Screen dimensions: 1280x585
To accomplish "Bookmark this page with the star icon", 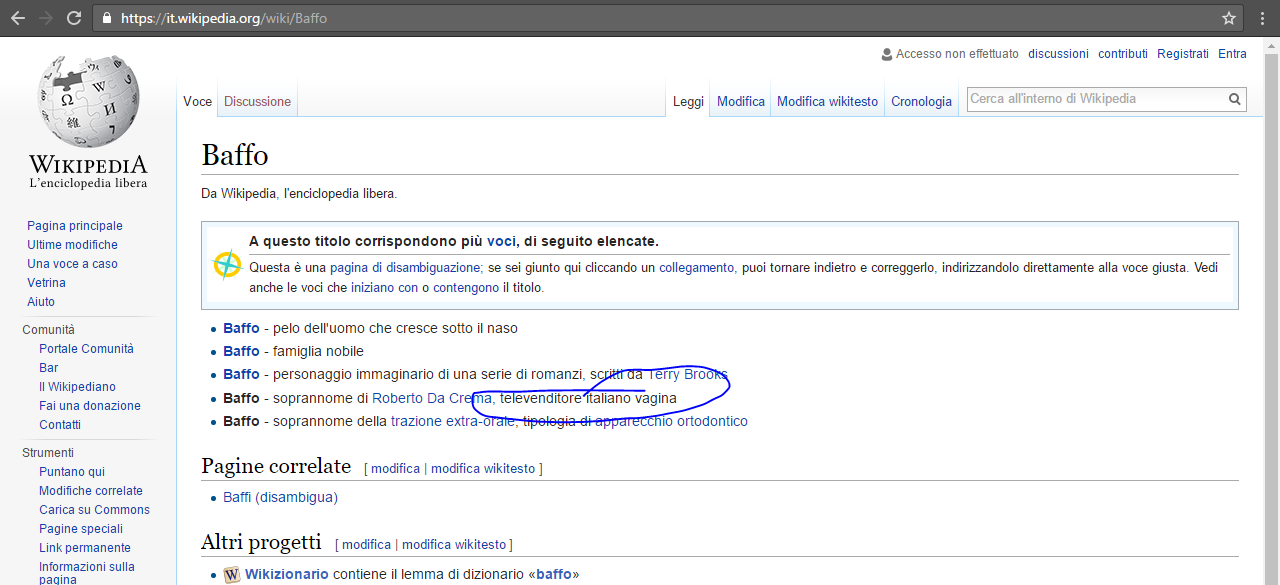I will [x=1229, y=18].
